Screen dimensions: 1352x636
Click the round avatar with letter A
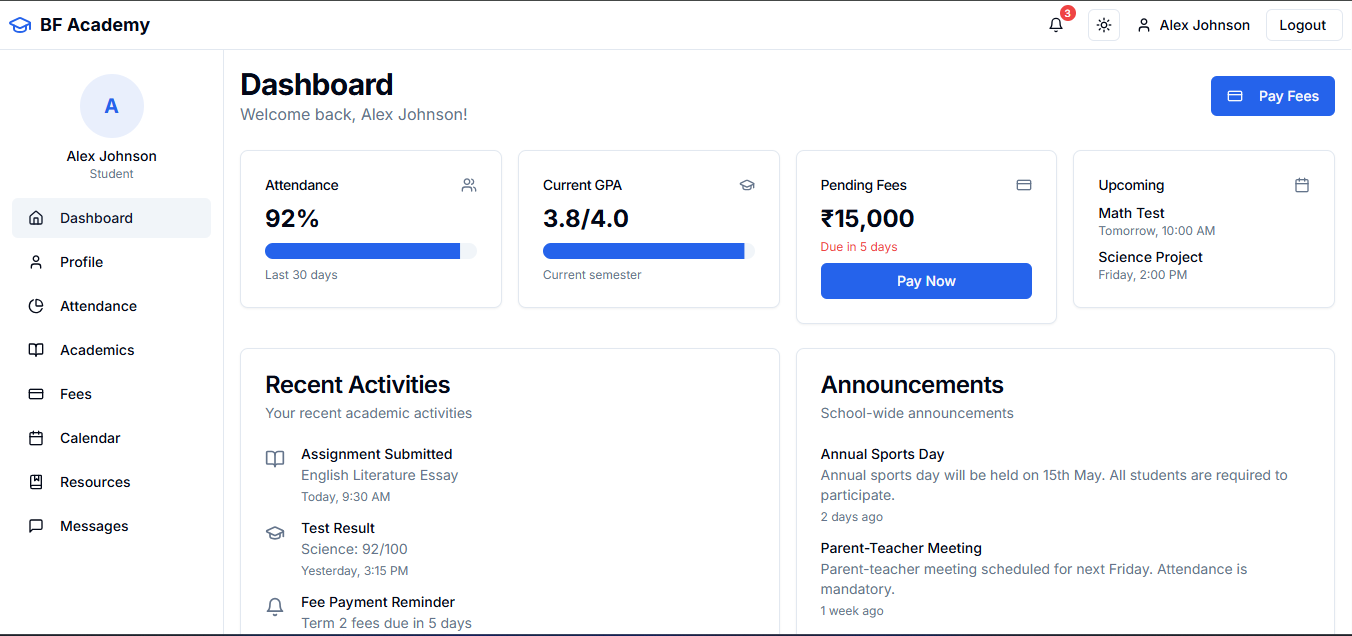pyautogui.click(x=112, y=106)
